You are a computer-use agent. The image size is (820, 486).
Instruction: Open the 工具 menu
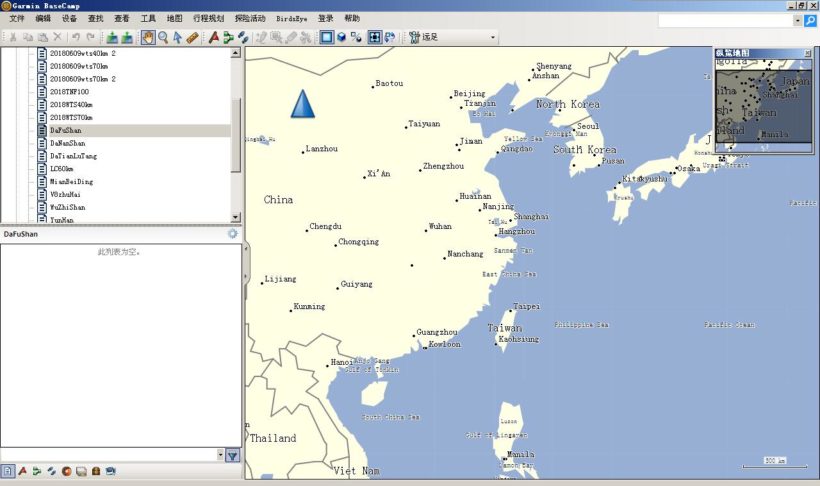pyautogui.click(x=148, y=18)
